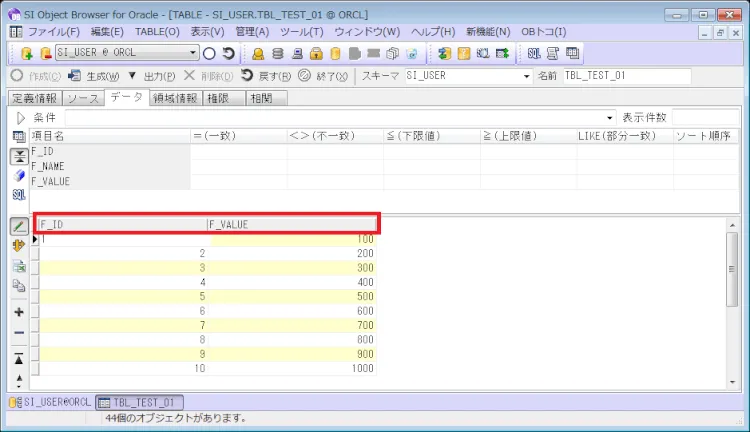Click the collapse condition pane icon
The height and width of the screenshot is (432, 750).
[19, 156]
